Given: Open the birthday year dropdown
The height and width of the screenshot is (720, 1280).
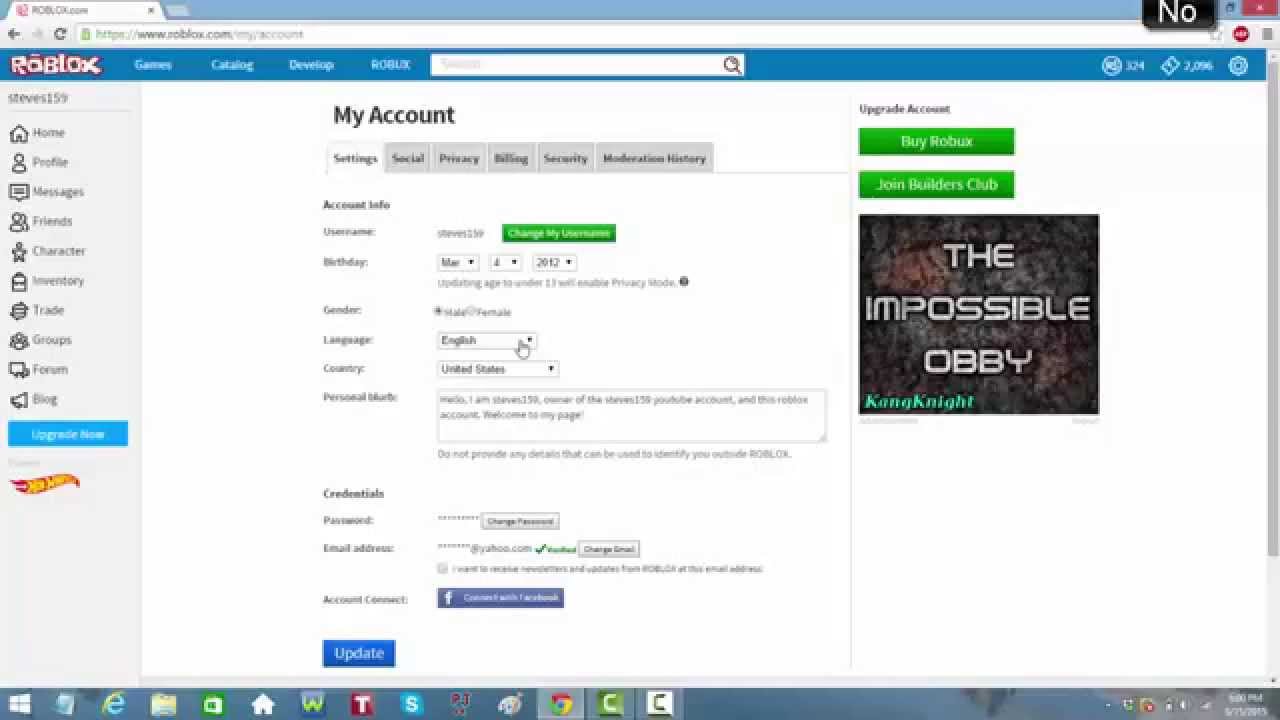Looking at the screenshot, I should click(554, 262).
